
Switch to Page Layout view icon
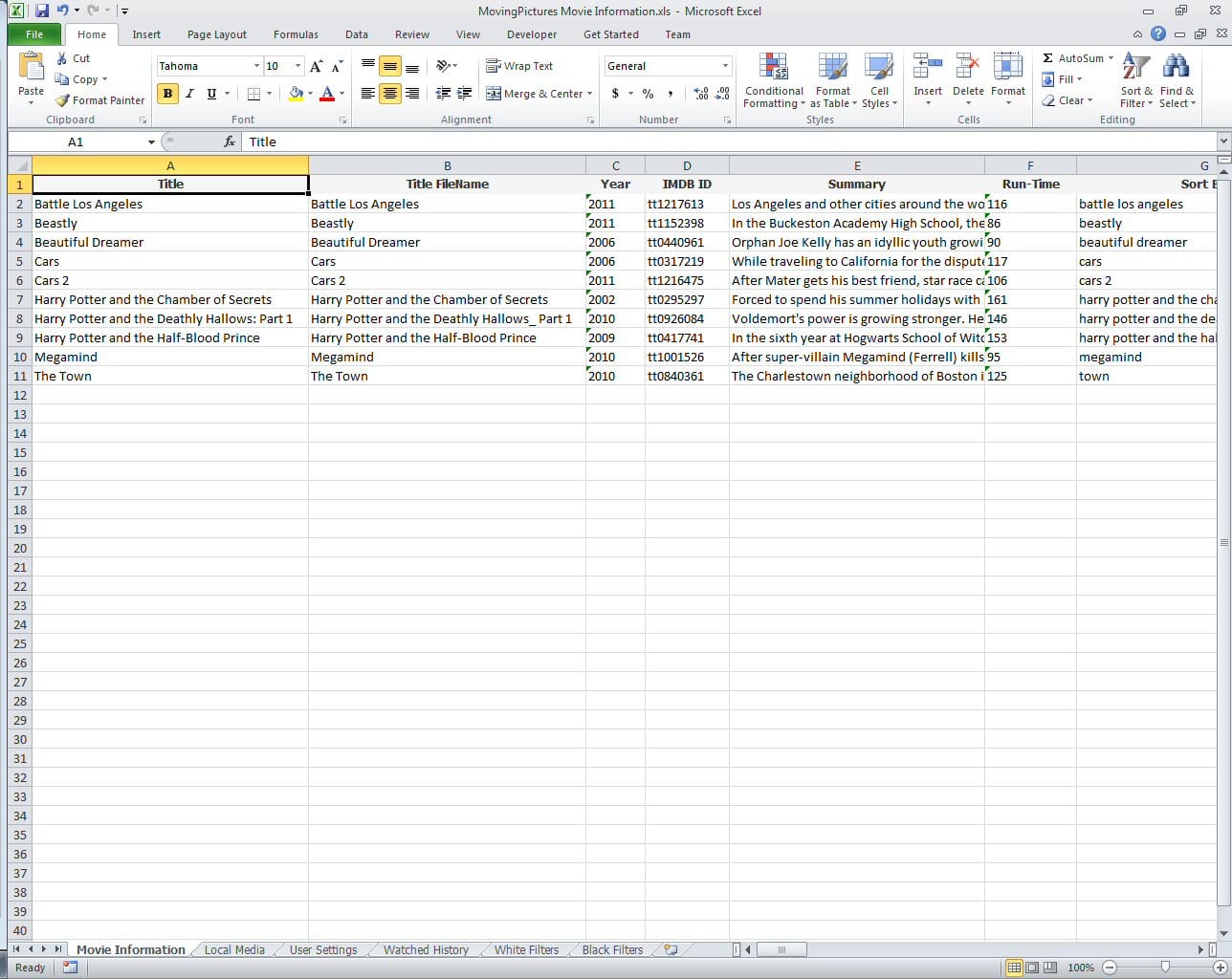1032,968
